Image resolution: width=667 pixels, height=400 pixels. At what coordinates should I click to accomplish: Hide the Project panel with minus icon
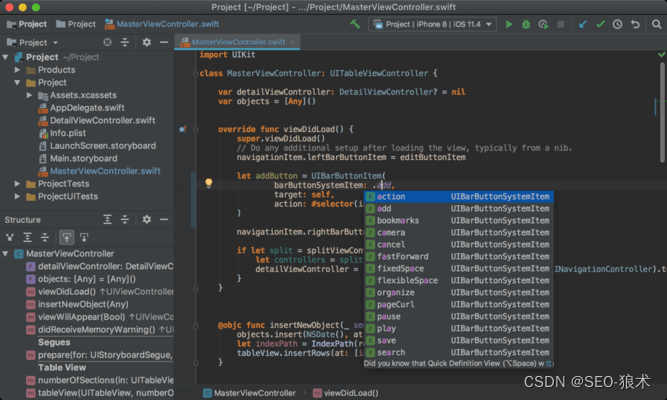(164, 42)
